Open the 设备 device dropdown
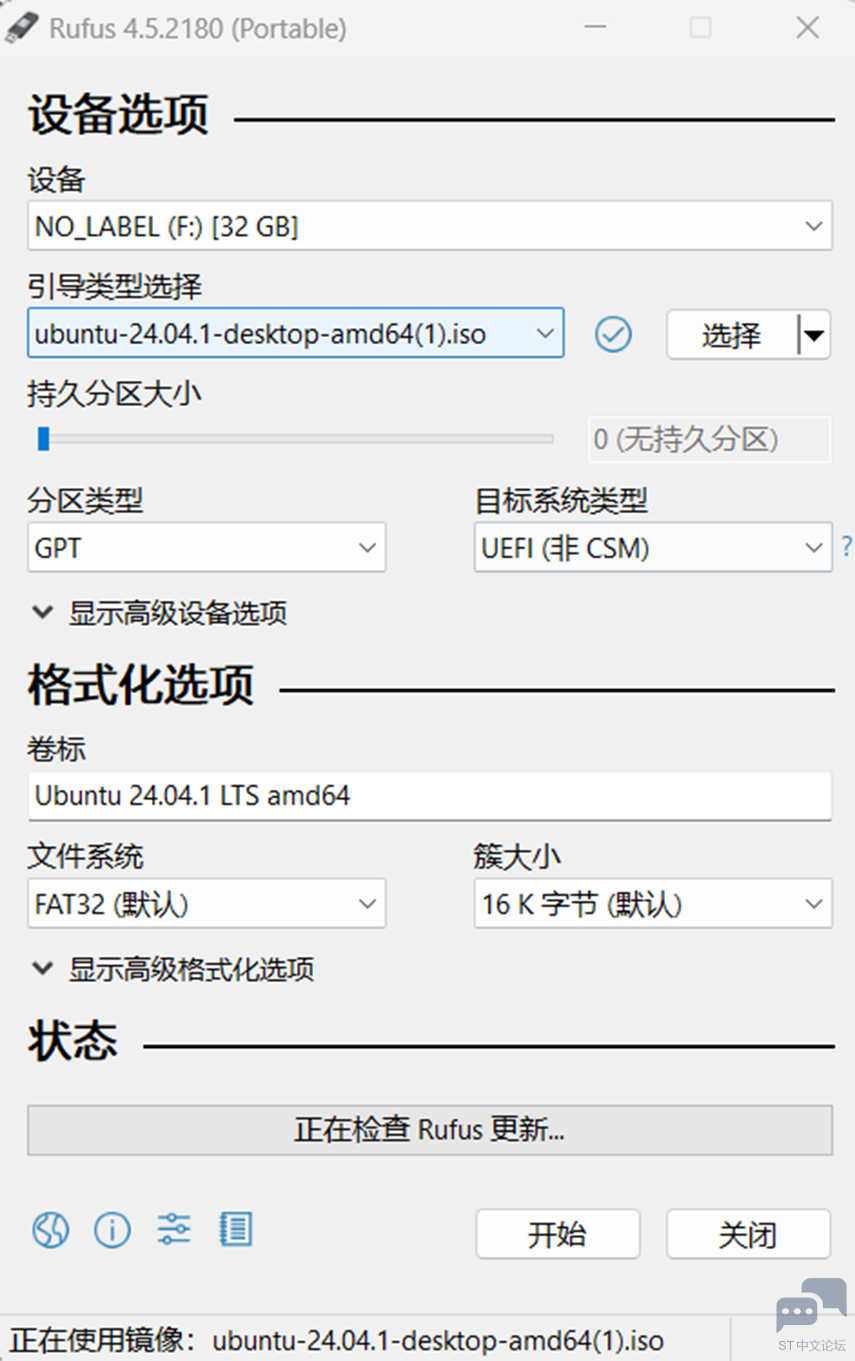The image size is (855, 1361). pyautogui.click(x=430, y=226)
